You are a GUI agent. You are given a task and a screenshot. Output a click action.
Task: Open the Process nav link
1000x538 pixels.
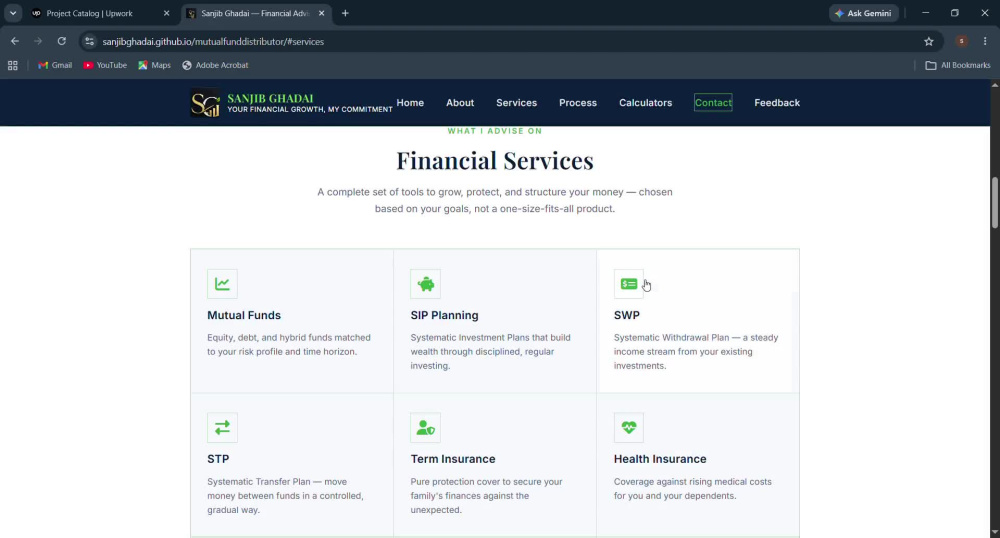coord(578,103)
